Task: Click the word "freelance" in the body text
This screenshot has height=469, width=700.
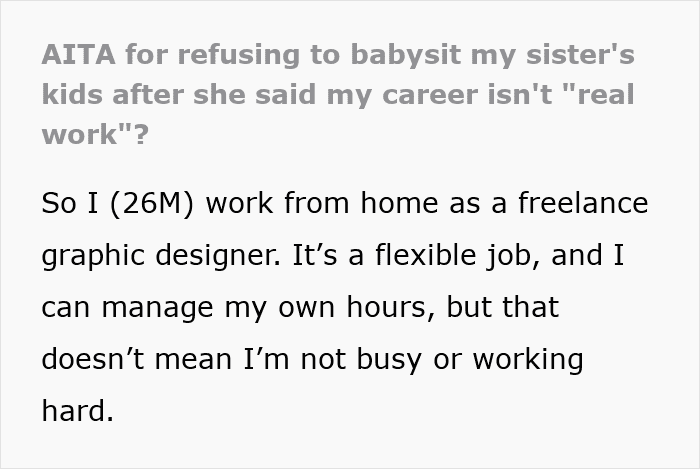Action: (x=583, y=203)
